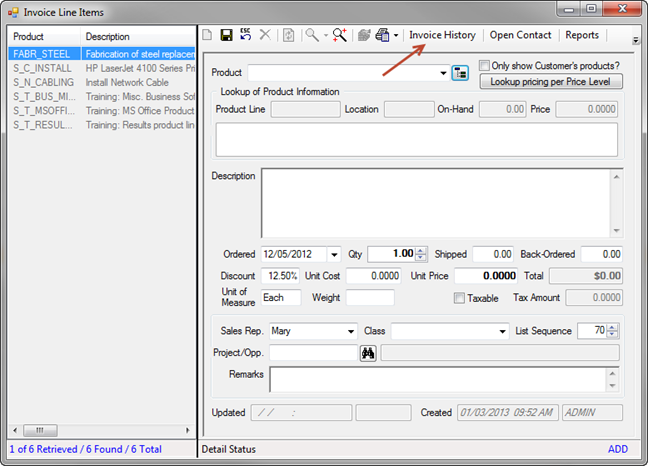648x466 pixels.
Task: Click inside the Remarks text box
Action: (438, 380)
